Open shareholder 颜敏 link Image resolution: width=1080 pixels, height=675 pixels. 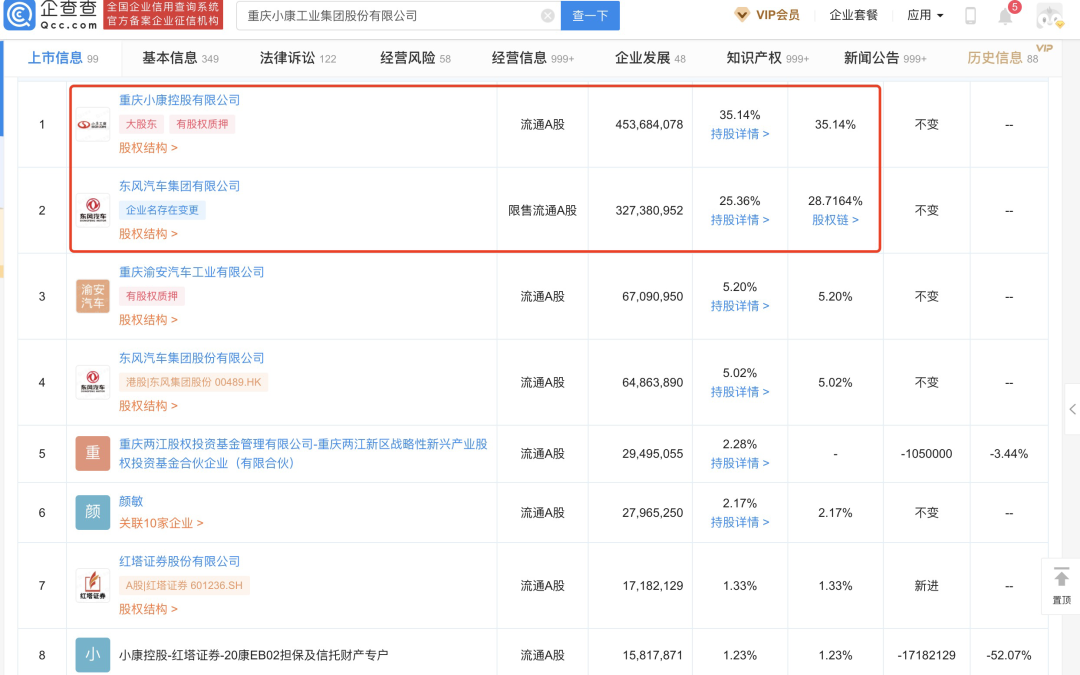(x=131, y=501)
